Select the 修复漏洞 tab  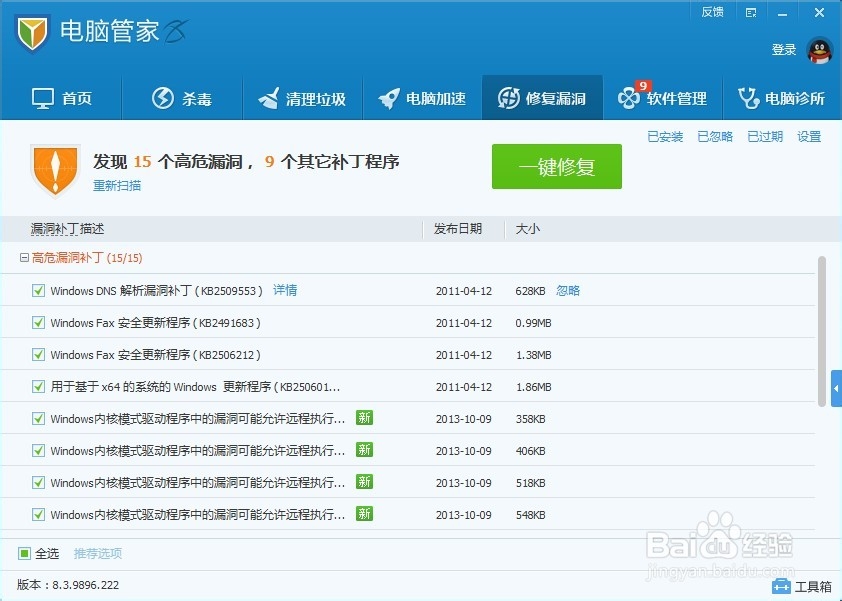point(542,98)
